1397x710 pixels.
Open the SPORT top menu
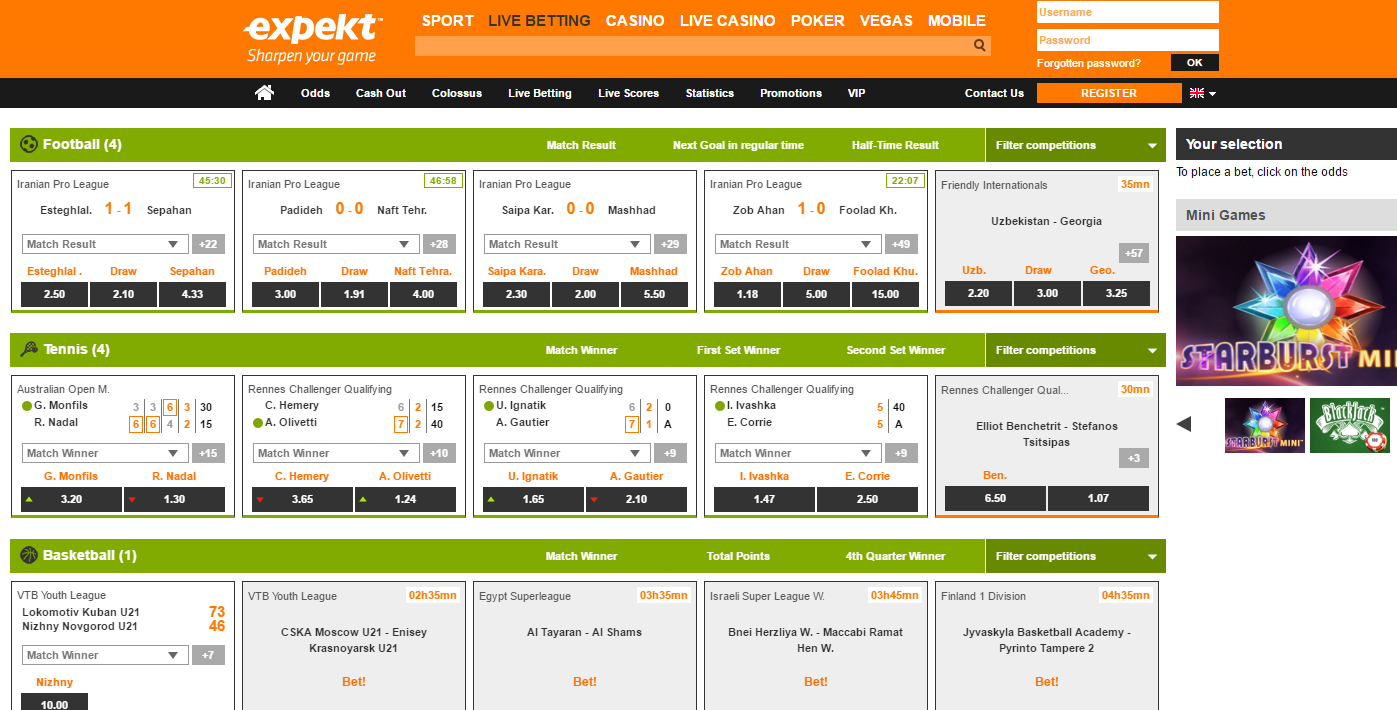(x=447, y=21)
